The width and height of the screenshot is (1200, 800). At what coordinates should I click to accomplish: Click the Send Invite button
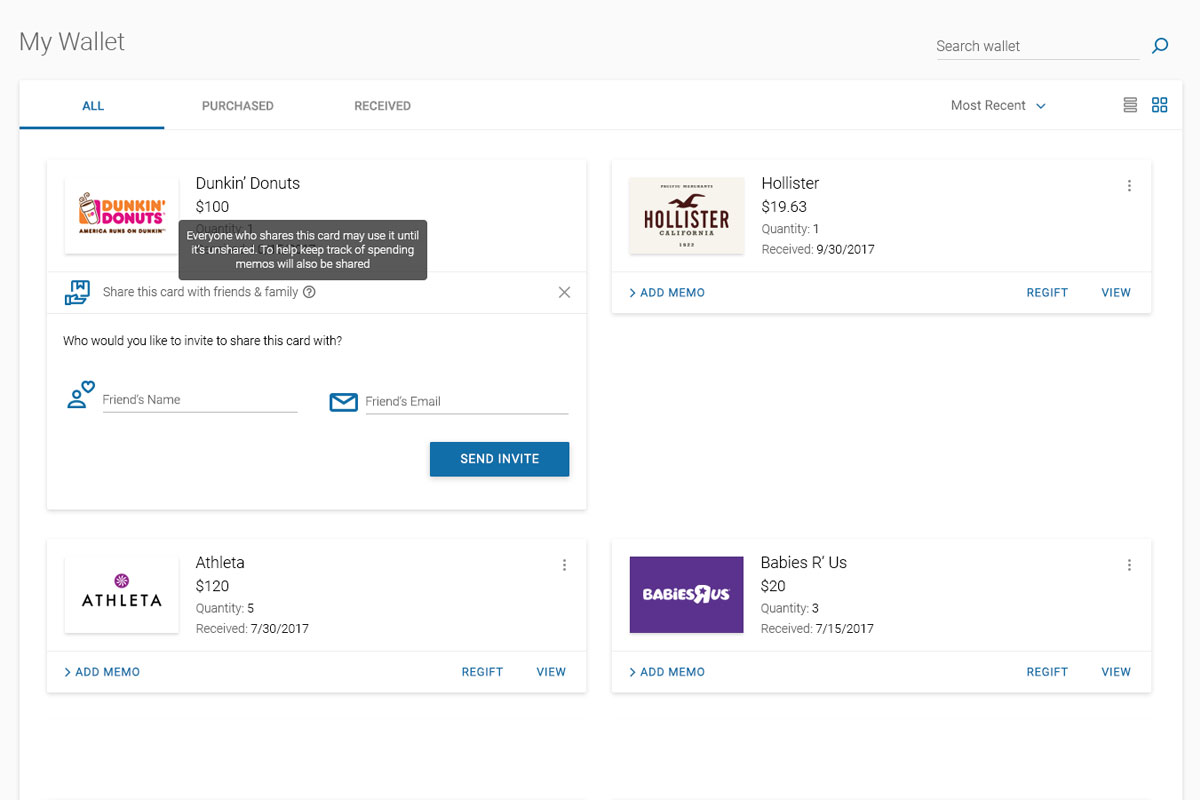499,459
